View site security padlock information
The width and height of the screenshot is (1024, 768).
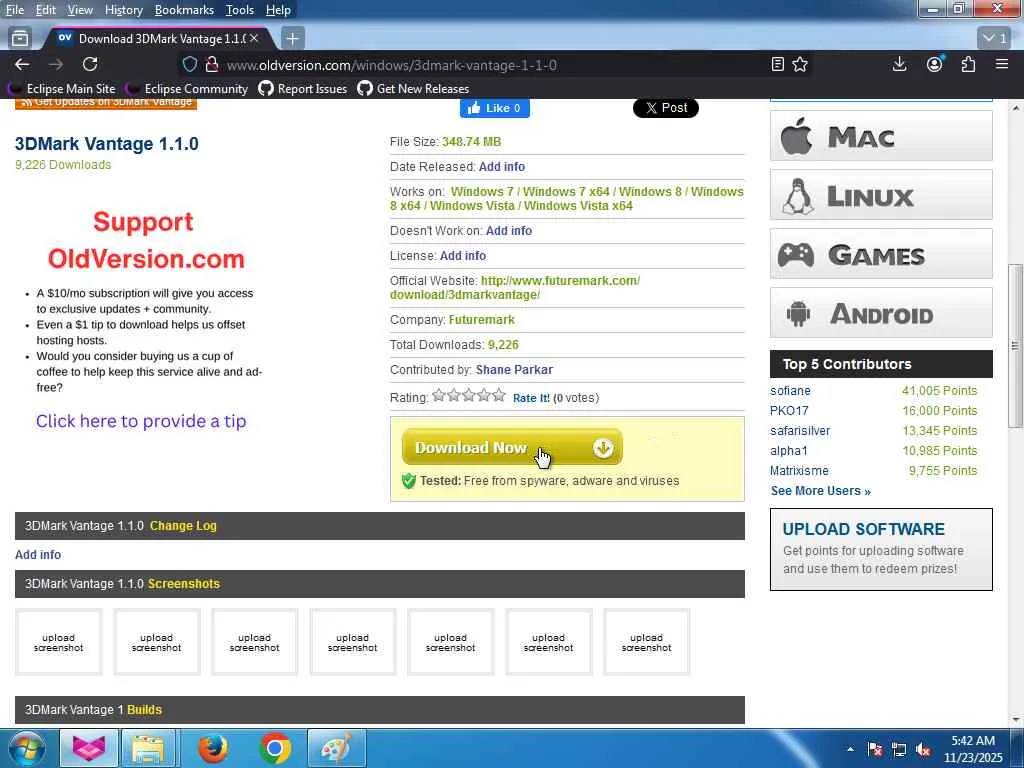212,65
